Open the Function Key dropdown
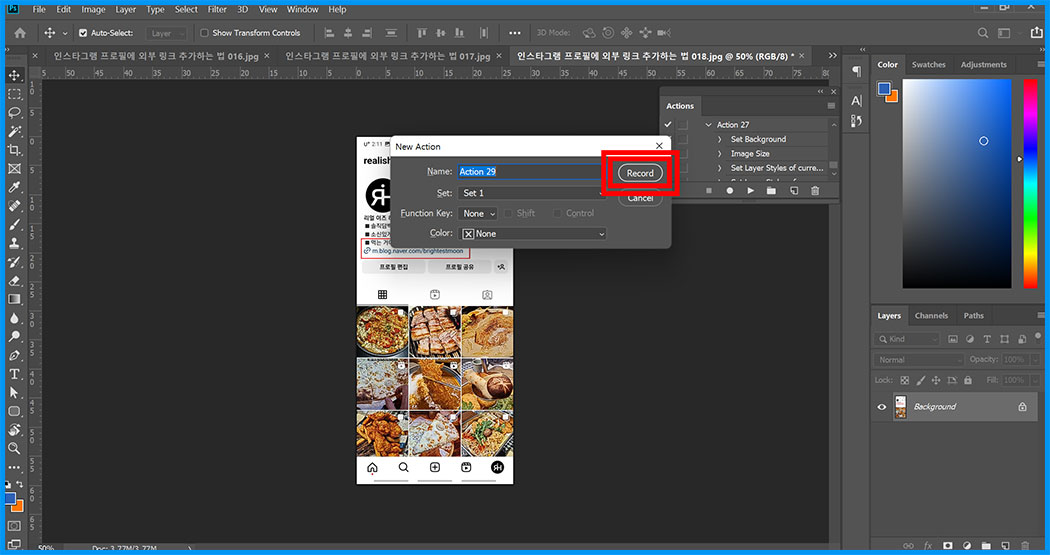 point(477,214)
